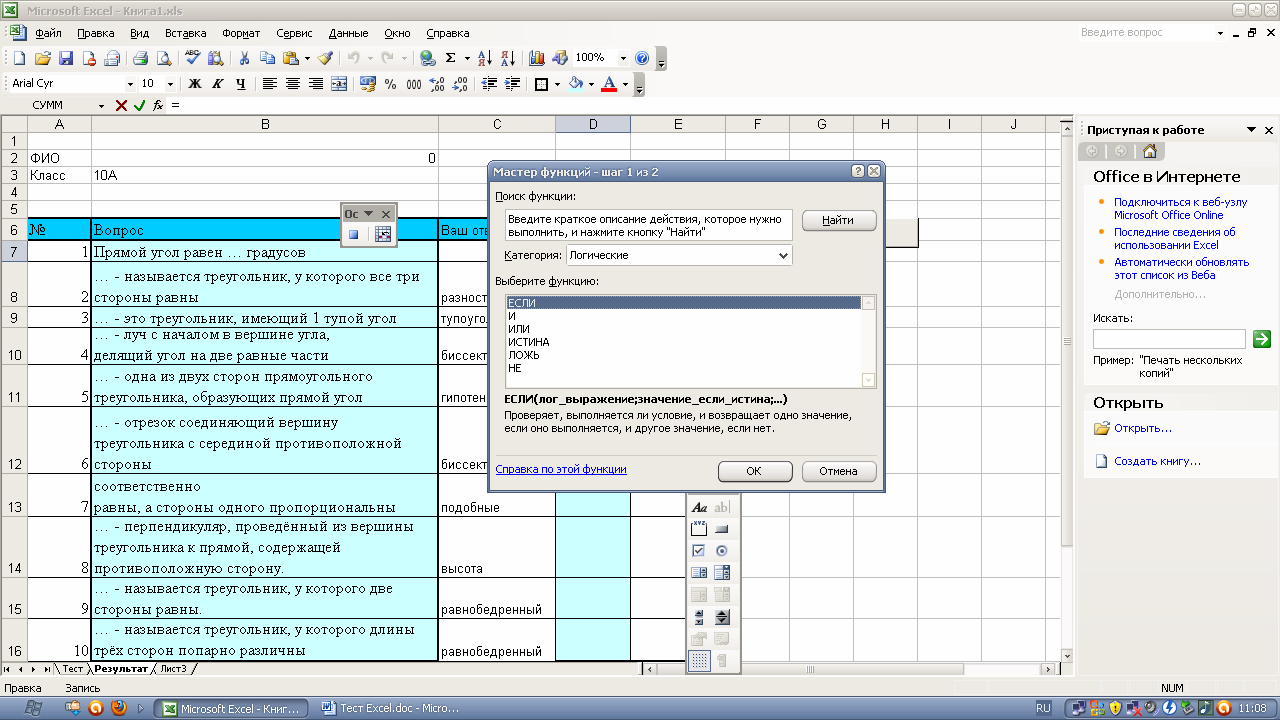The width and height of the screenshot is (1280, 720).
Task: Open task pane Home icon
Action: (1150, 151)
